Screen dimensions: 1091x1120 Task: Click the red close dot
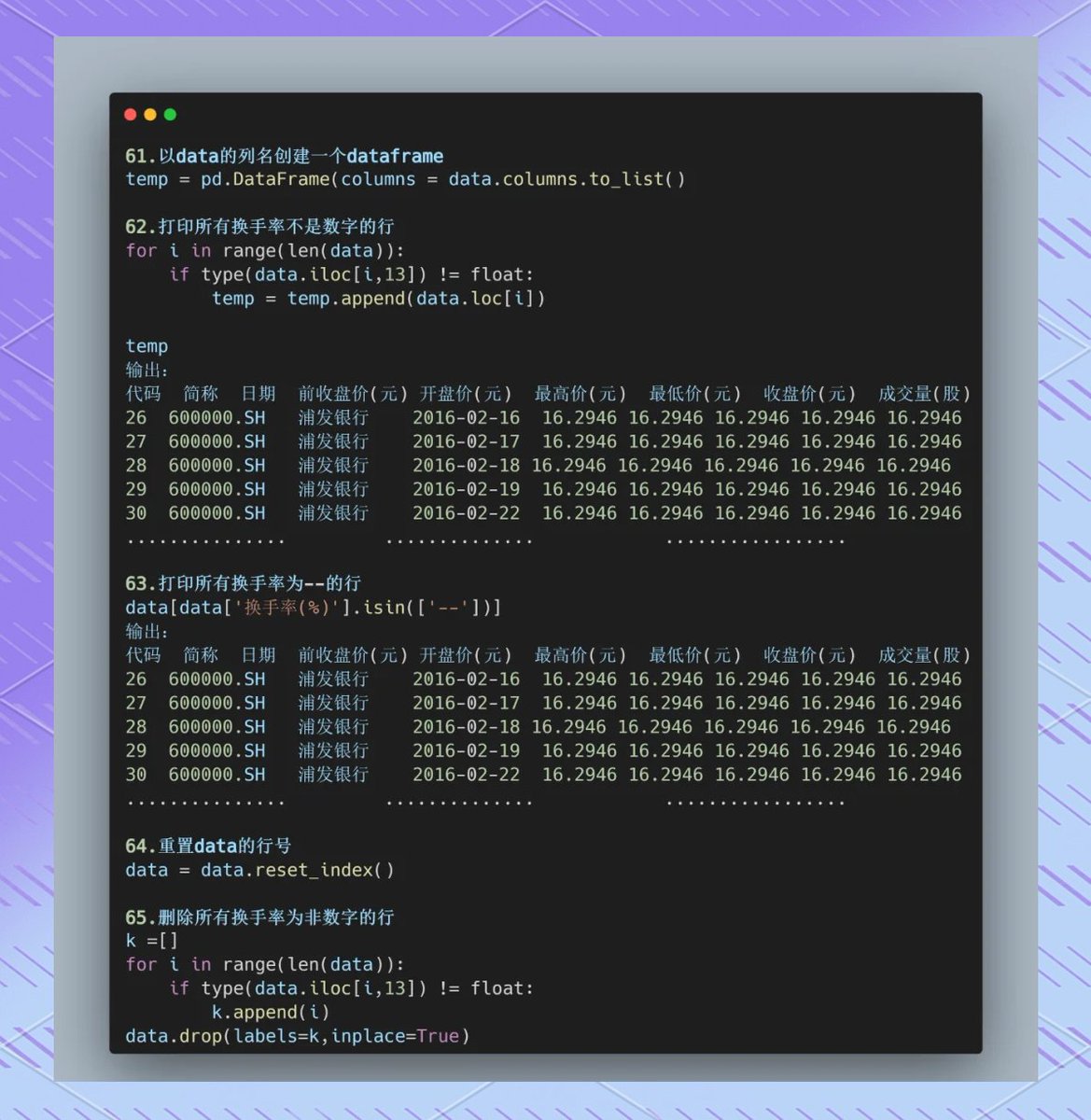131,115
